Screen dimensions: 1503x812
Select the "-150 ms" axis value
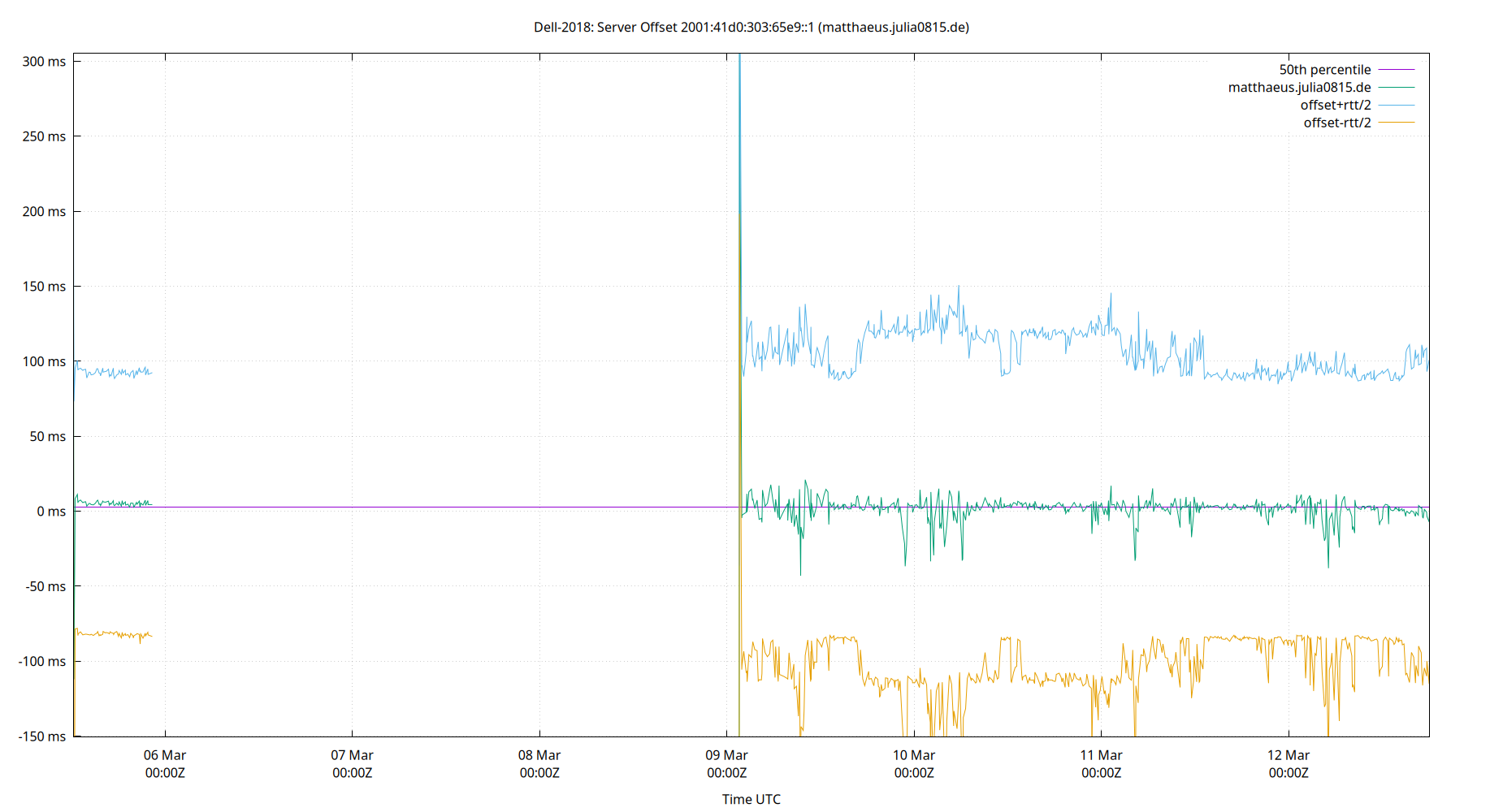[x=43, y=737]
